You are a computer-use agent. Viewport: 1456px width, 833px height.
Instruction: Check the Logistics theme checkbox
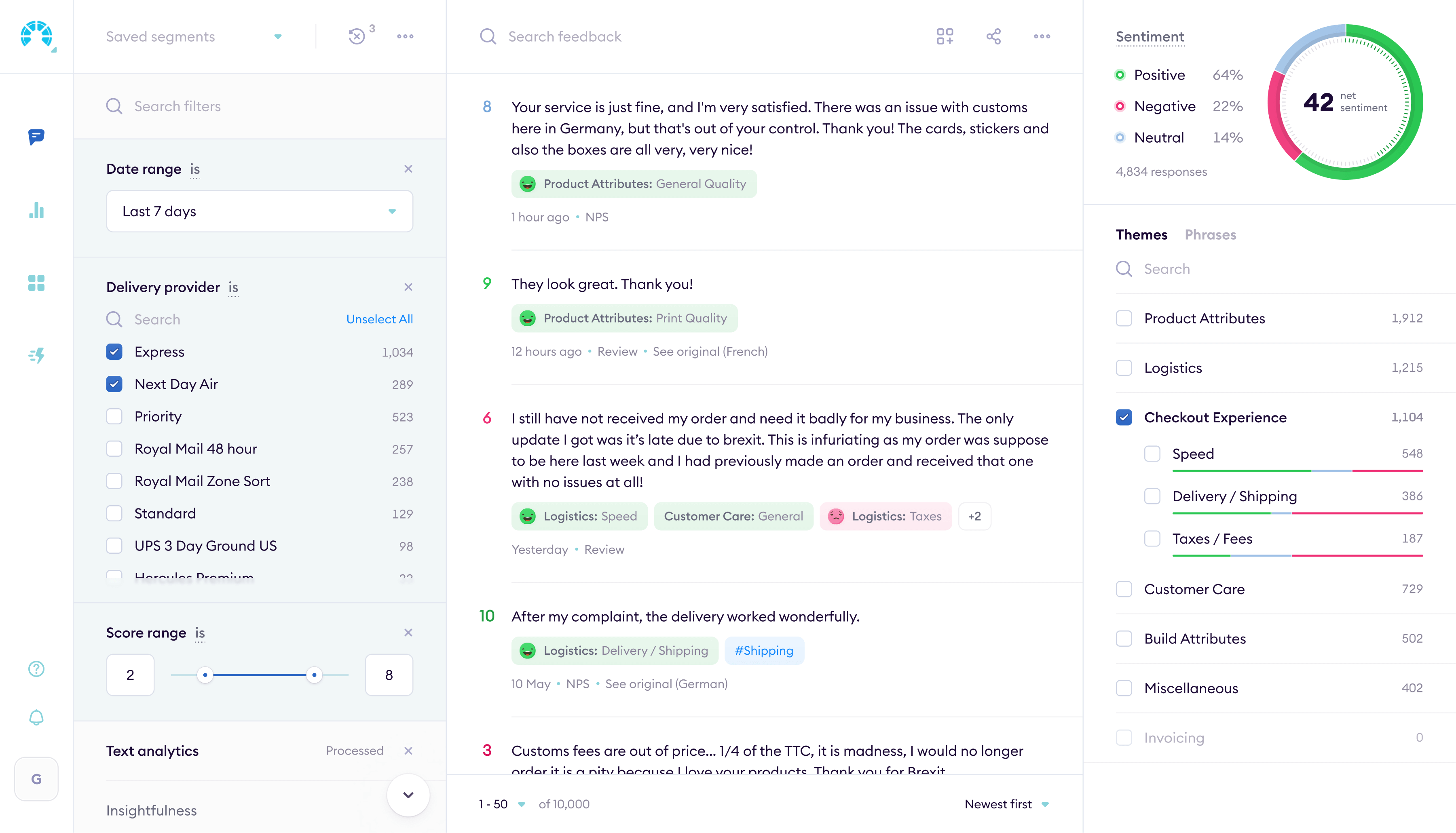click(x=1124, y=368)
